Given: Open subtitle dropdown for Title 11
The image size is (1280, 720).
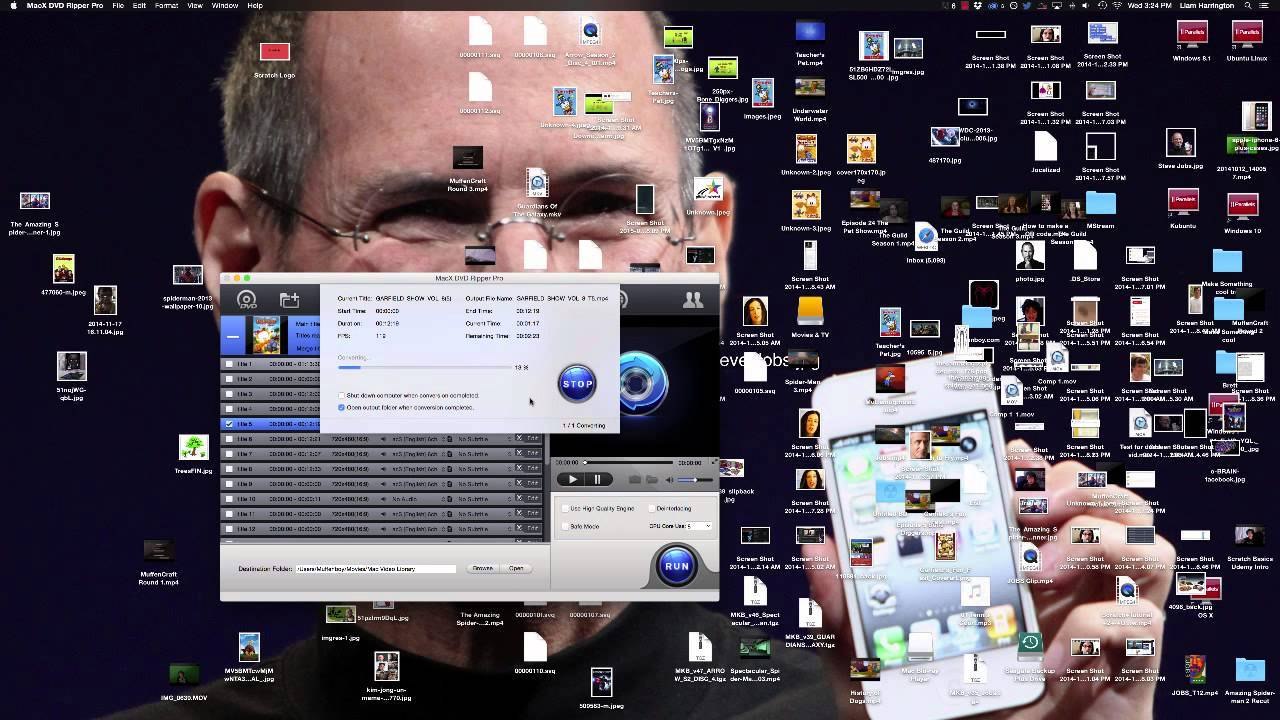Looking at the screenshot, I should 485,514.
